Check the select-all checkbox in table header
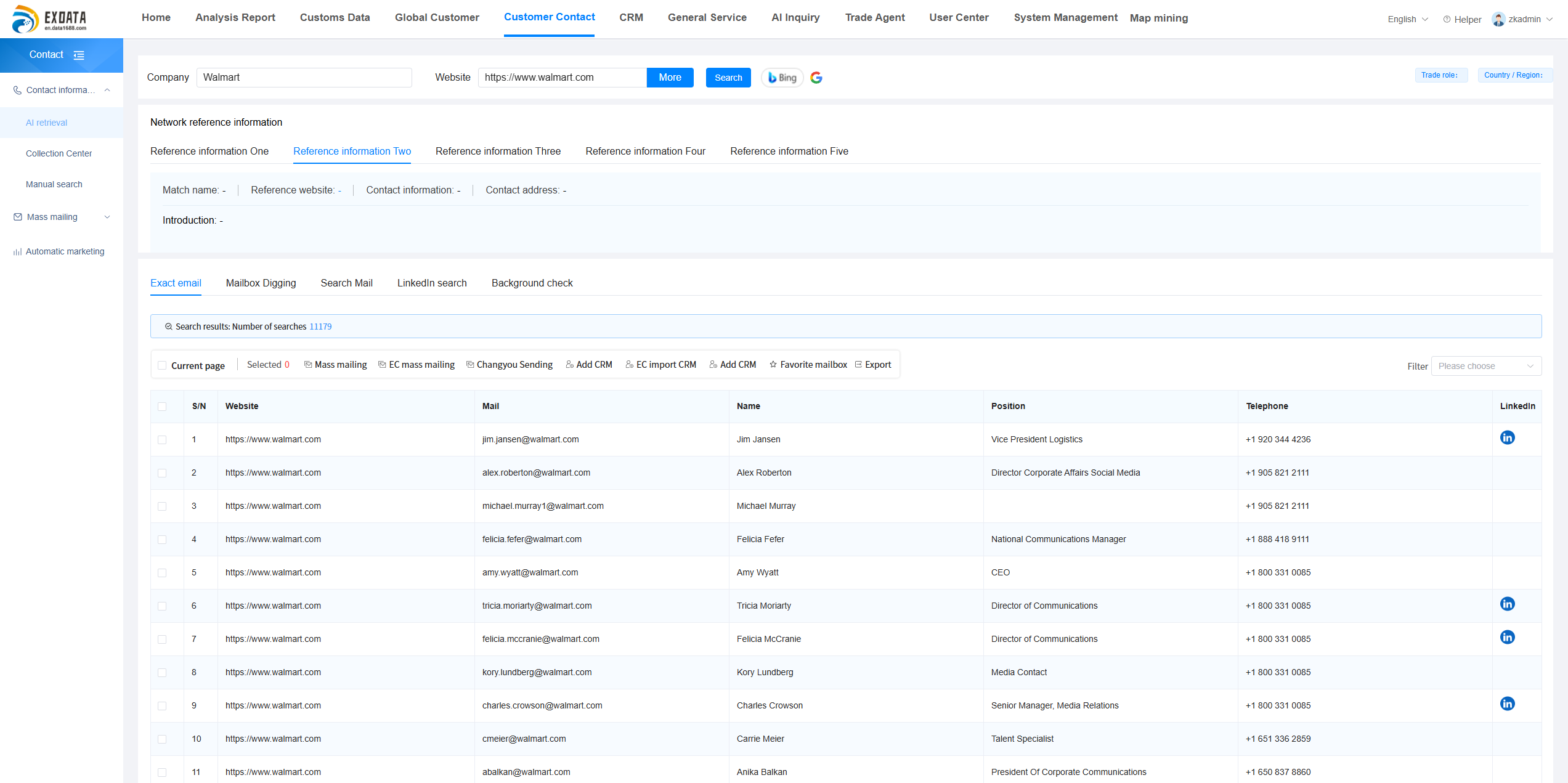1568x783 pixels. (x=163, y=407)
